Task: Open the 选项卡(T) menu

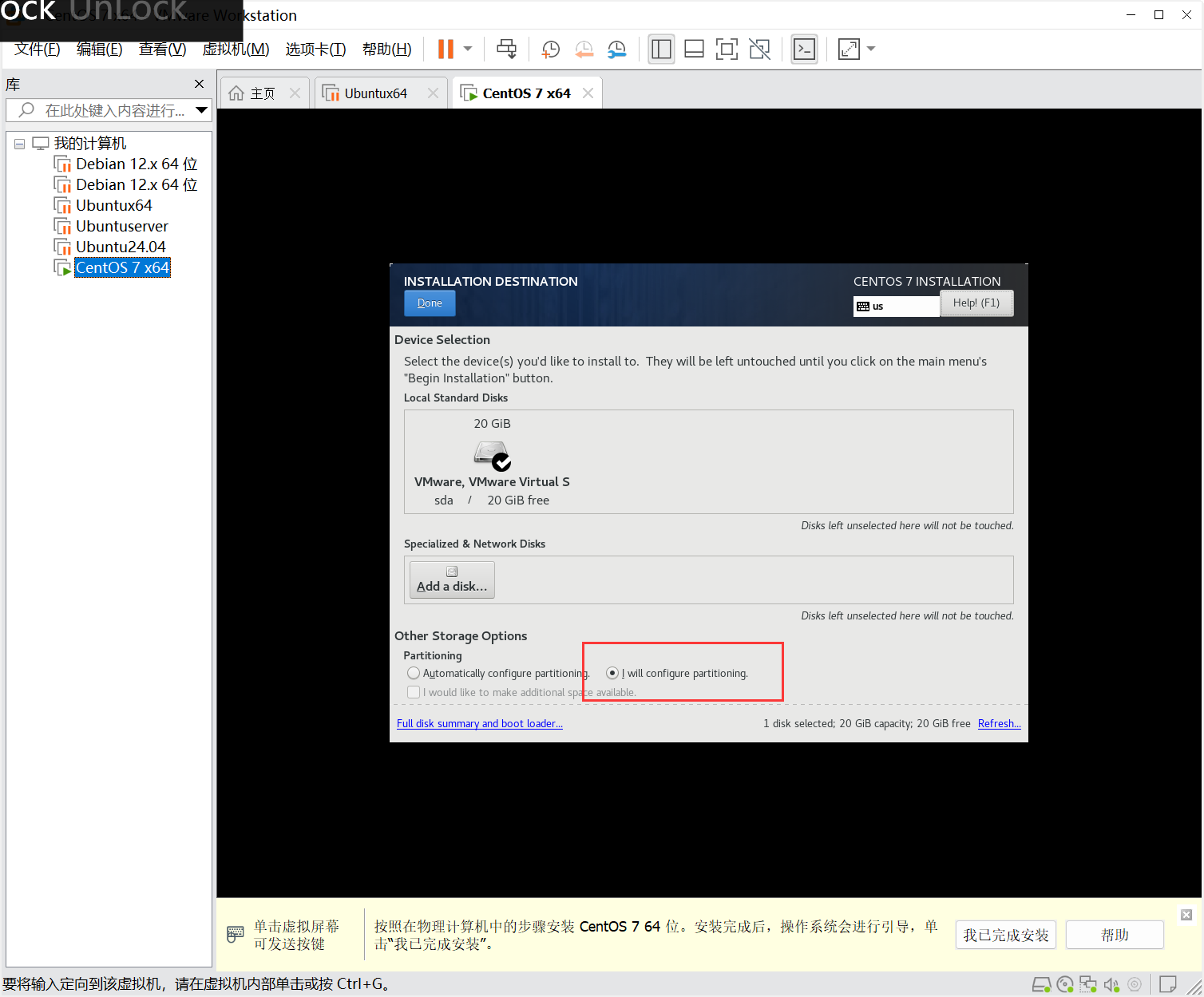Action: (x=316, y=49)
